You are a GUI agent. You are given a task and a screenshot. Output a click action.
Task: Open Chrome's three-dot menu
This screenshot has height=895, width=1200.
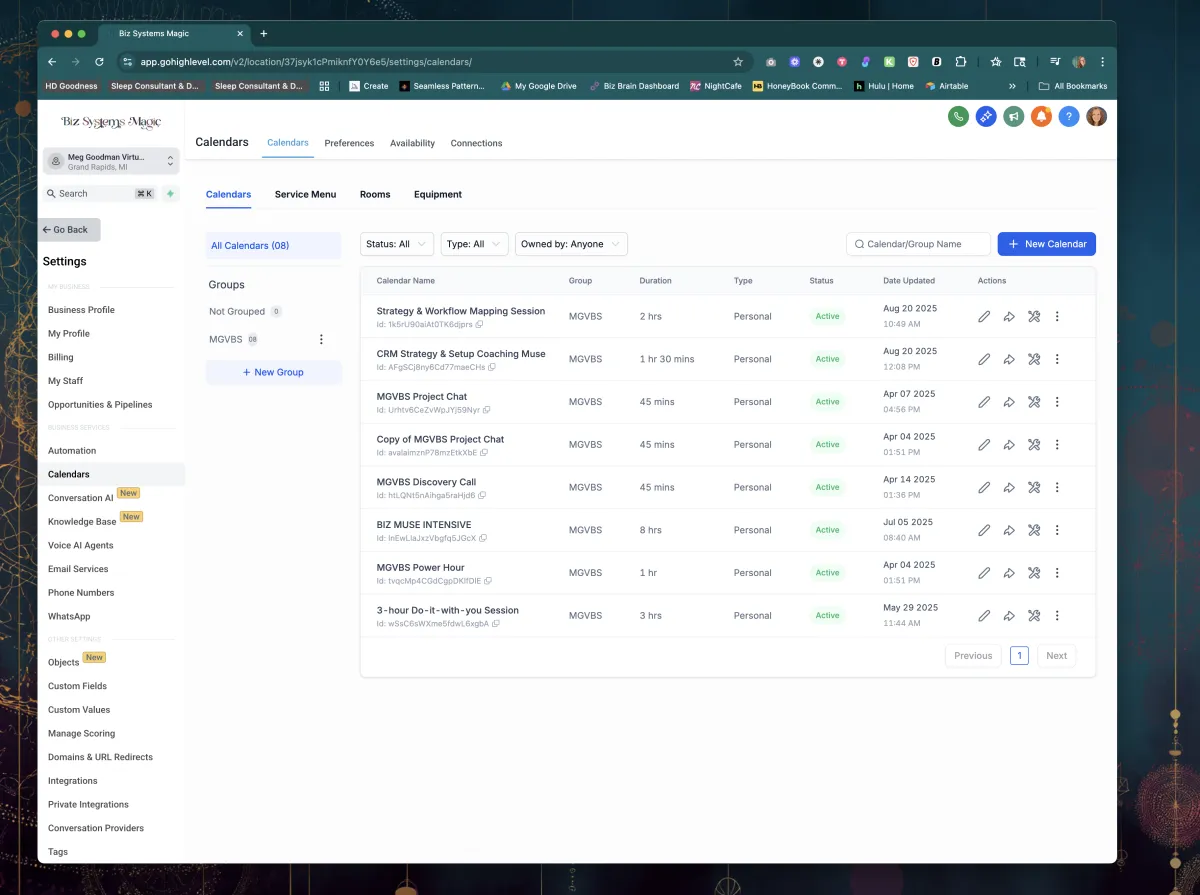pos(1103,62)
